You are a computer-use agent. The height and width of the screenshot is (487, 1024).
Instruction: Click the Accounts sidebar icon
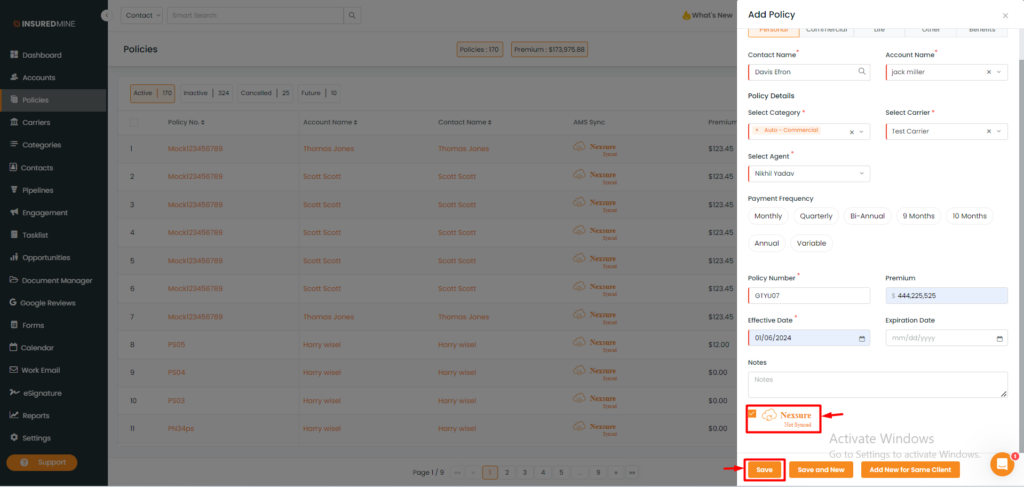14,77
